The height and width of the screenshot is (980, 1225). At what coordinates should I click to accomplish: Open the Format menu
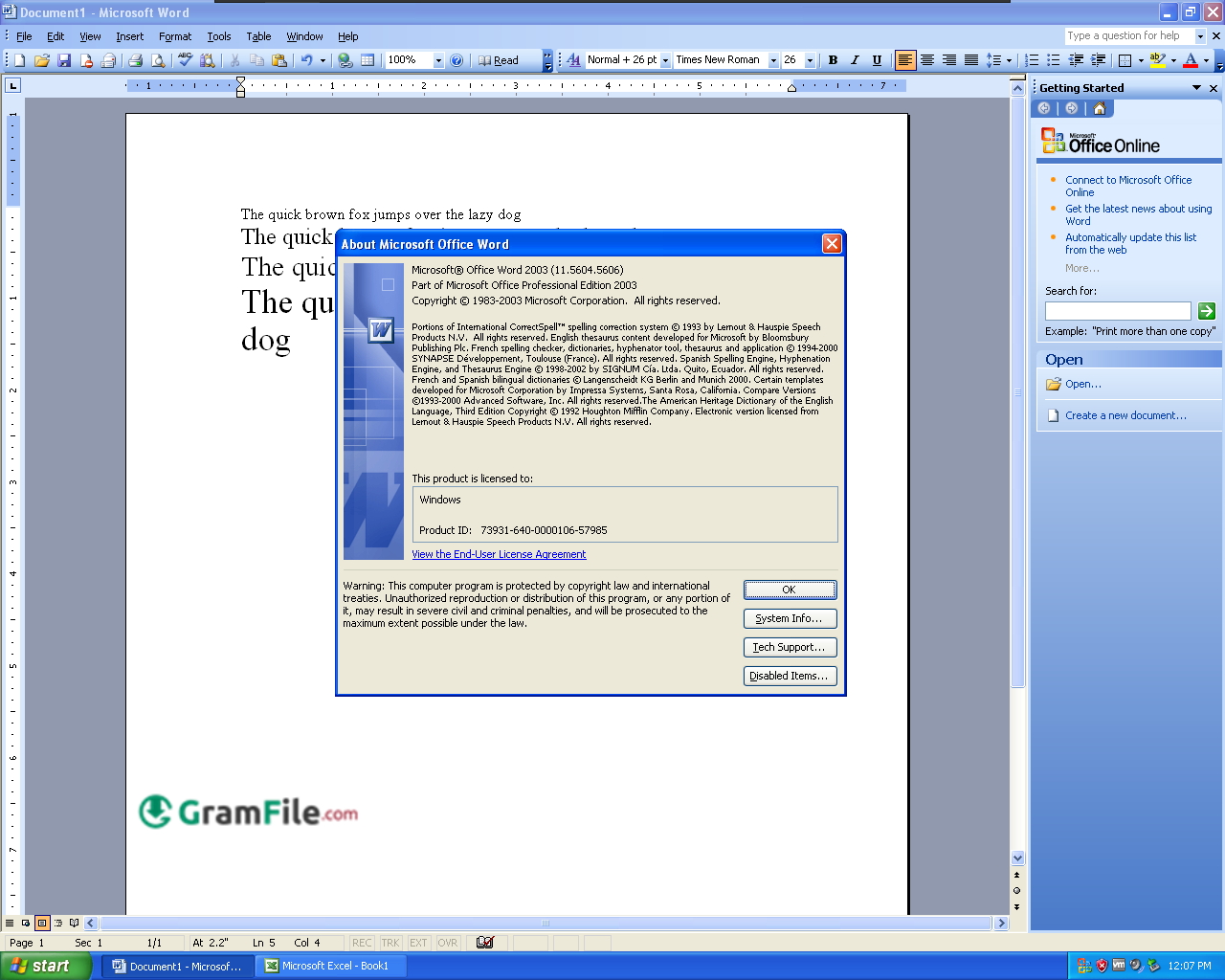[x=175, y=36]
